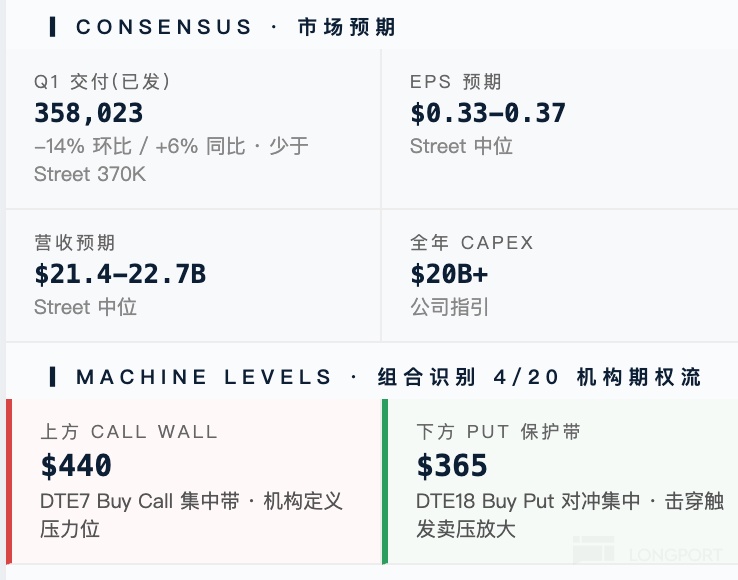Image resolution: width=738 pixels, height=580 pixels.
Task: Click the LONGPORT watermark logo icon
Action: (x=593, y=551)
